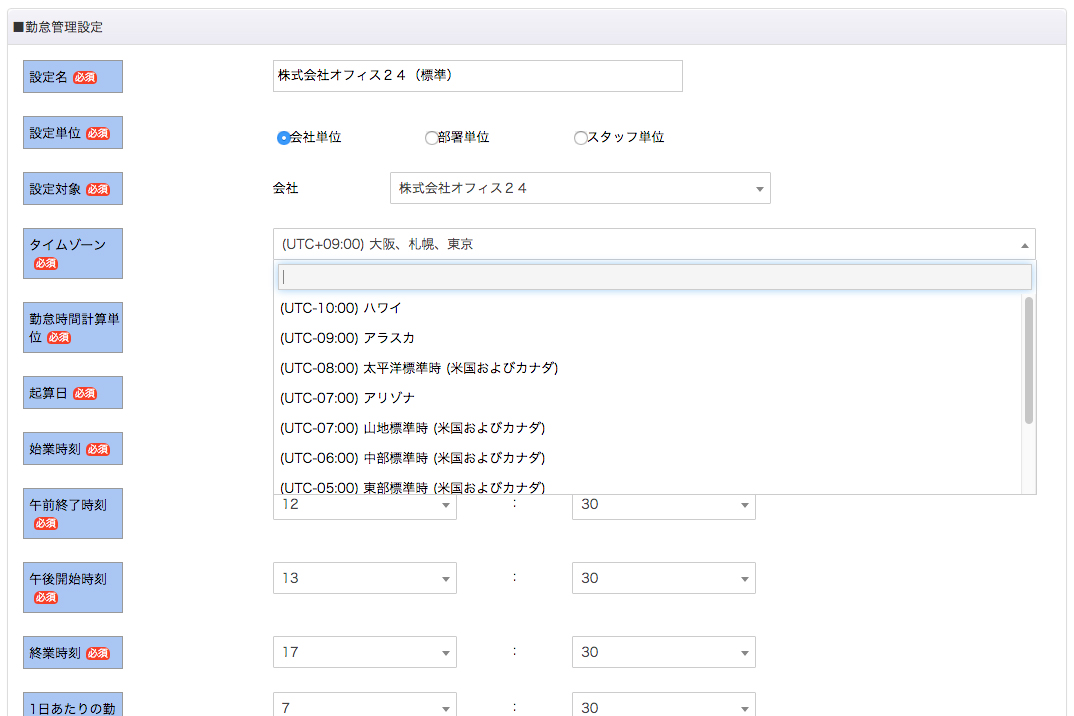Image resolution: width=1074 pixels, height=716 pixels.
Task: Collapse the timezone dropdown list
Action: [1024, 244]
